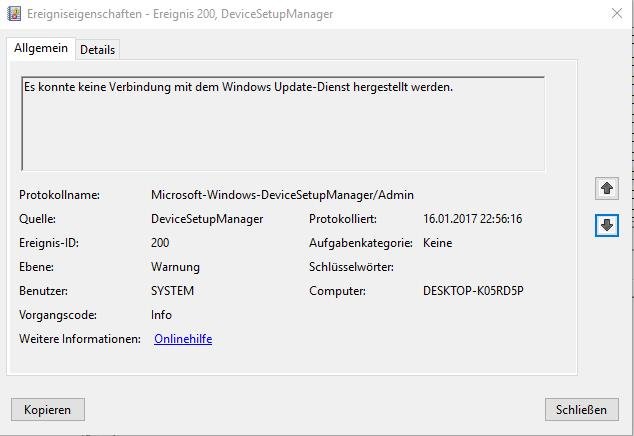This screenshot has width=634, height=436.
Task: Click the Ebene value Warnung
Action: click(175, 267)
